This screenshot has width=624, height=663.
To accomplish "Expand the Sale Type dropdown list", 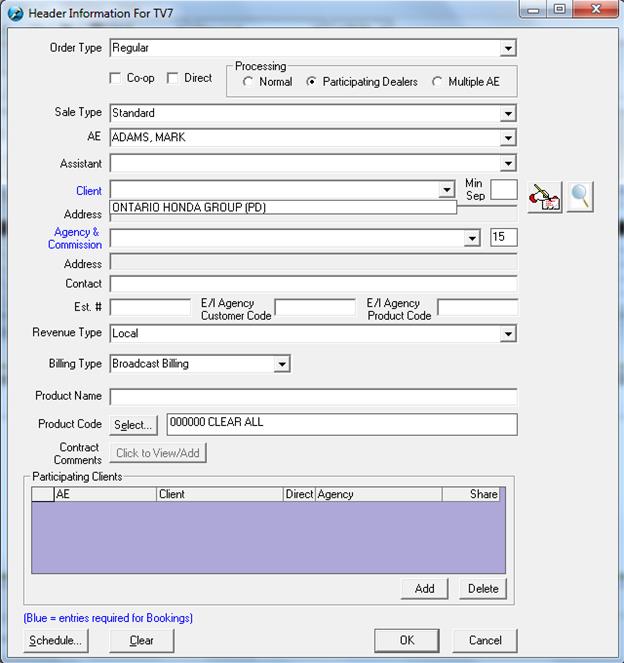I will (508, 114).
